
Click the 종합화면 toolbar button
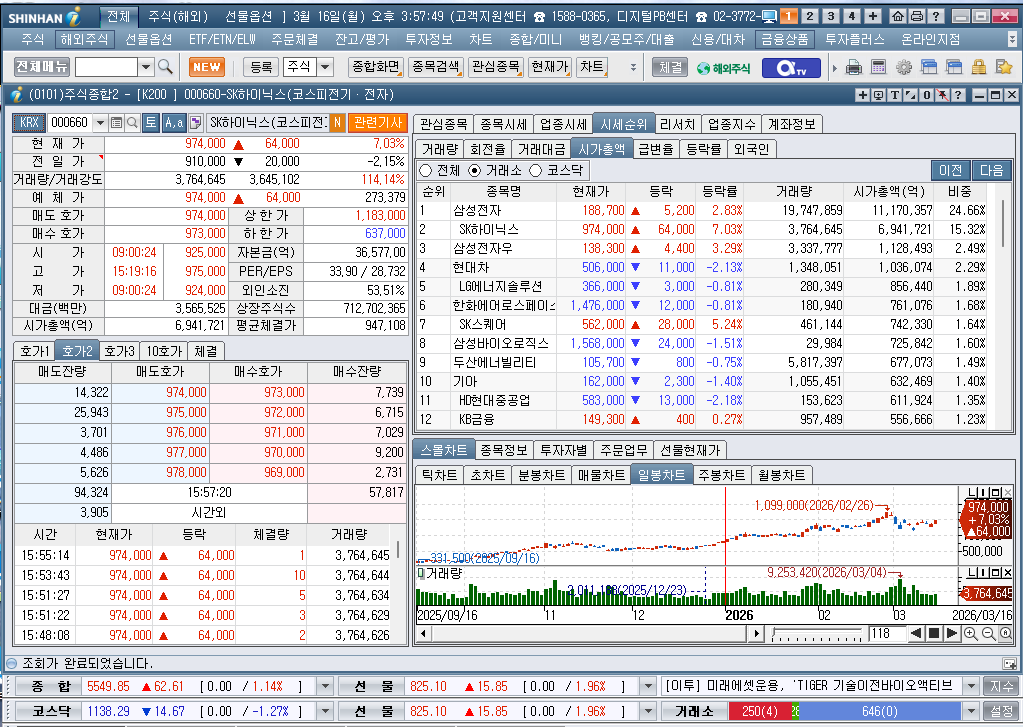pyautogui.click(x=376, y=67)
